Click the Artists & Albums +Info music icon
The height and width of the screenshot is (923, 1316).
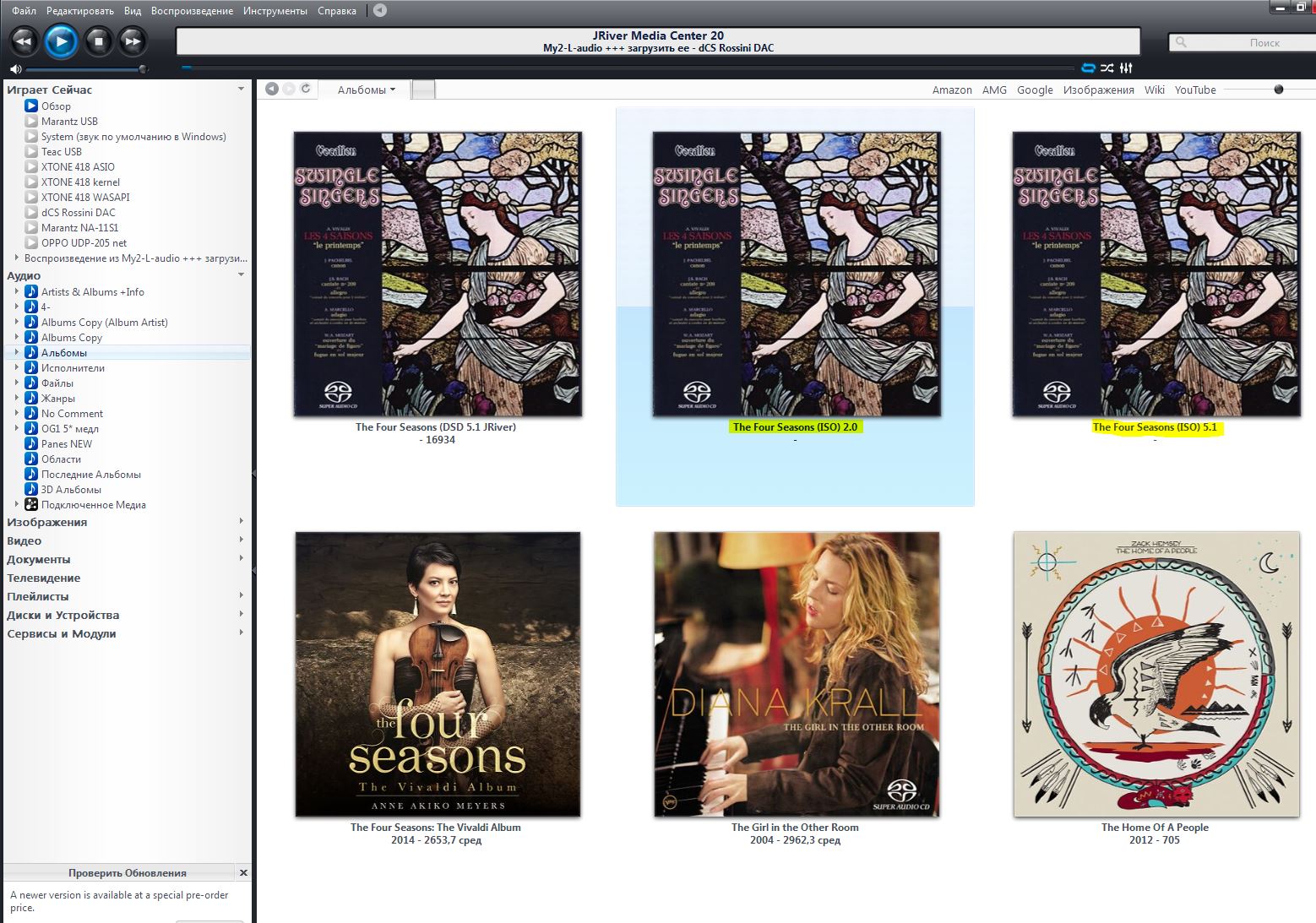click(31, 291)
